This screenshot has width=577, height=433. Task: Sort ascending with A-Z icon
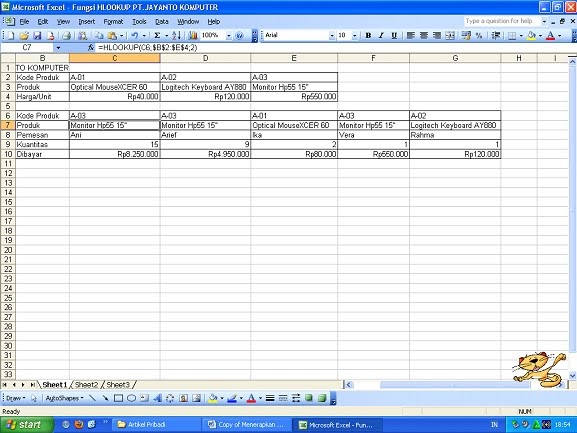tap(176, 36)
